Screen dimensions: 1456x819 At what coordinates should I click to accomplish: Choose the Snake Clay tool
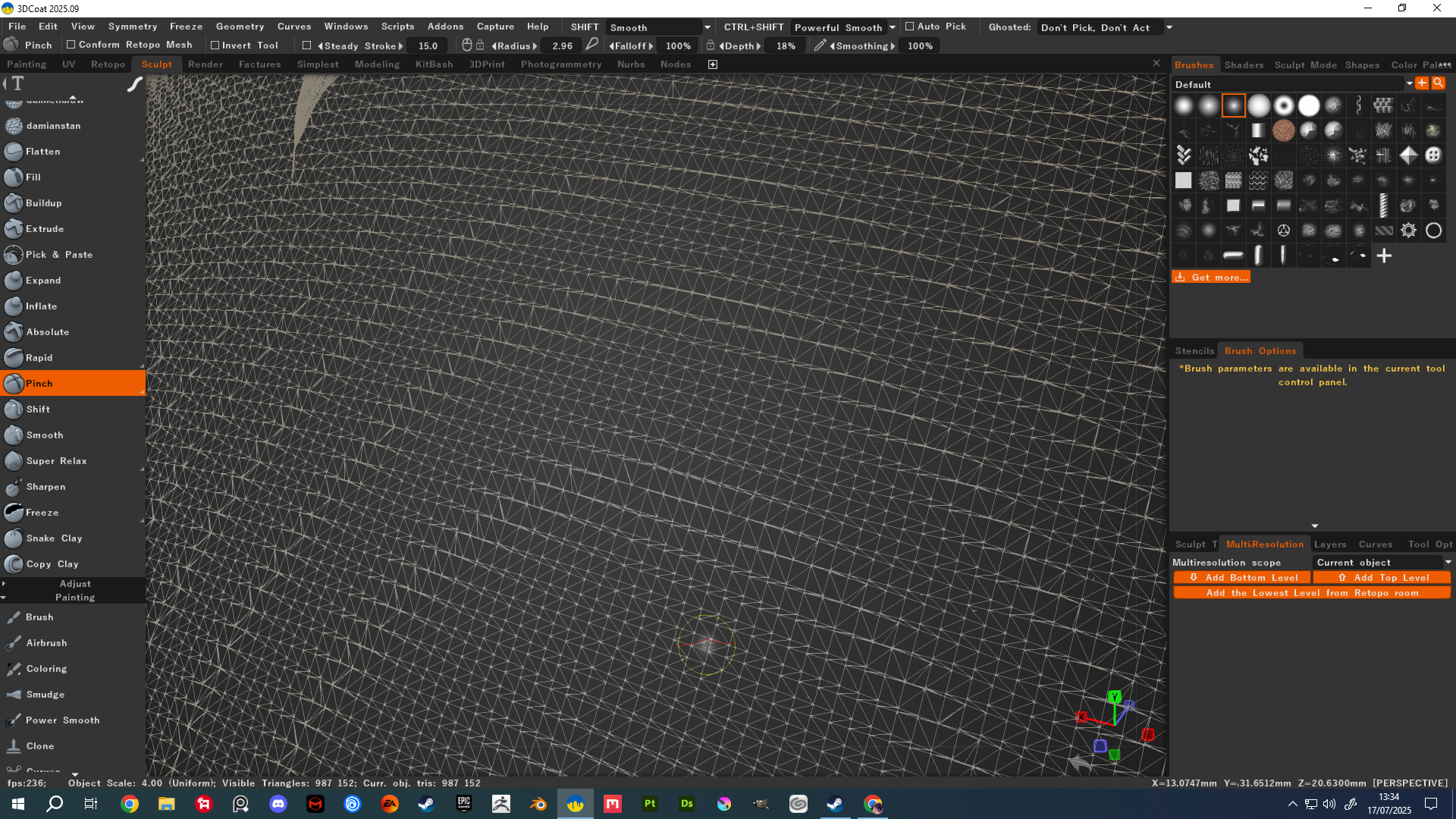[x=53, y=538]
